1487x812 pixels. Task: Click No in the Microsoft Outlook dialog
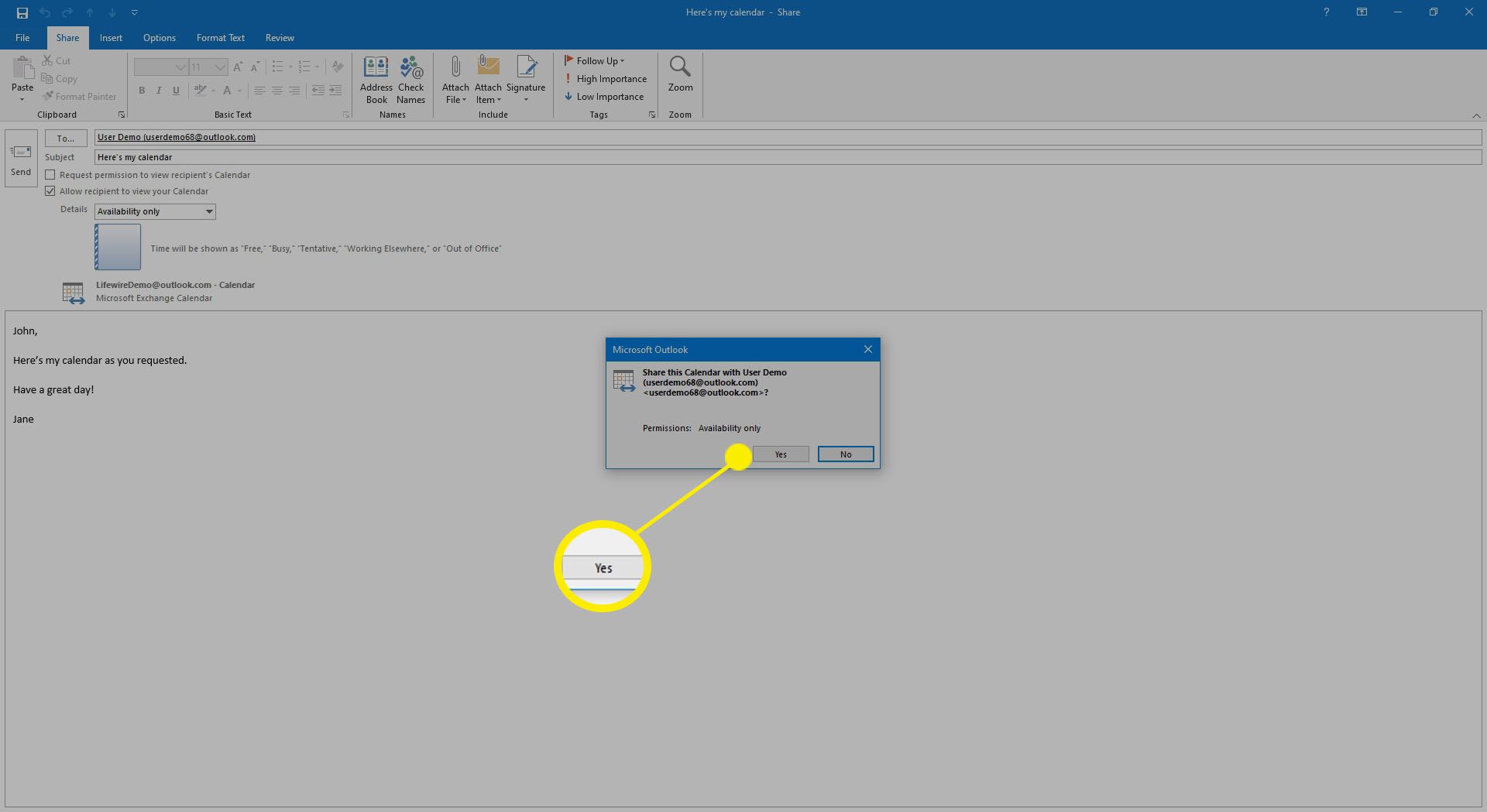[x=846, y=454]
